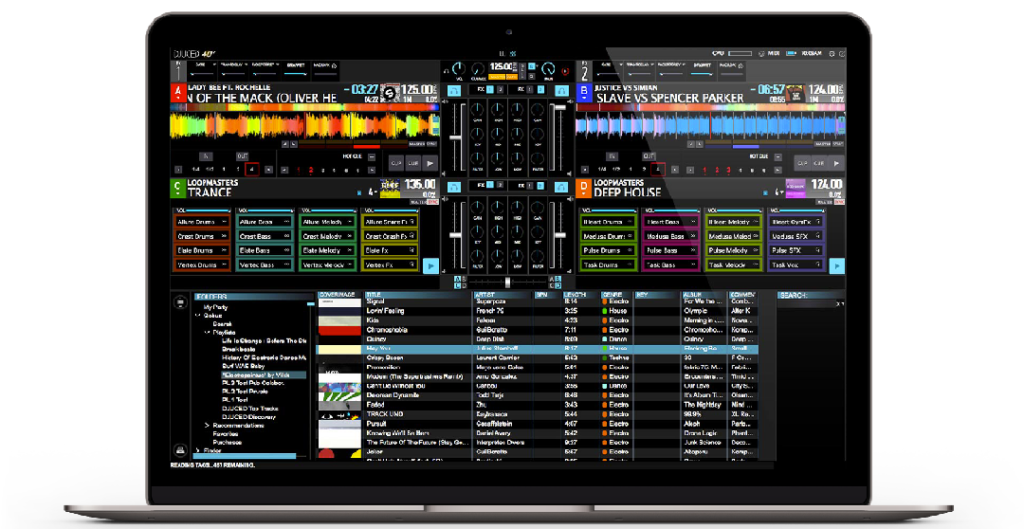The image size is (1024, 529).
Task: Select the TRACK UNO track row
Action: tap(537, 414)
